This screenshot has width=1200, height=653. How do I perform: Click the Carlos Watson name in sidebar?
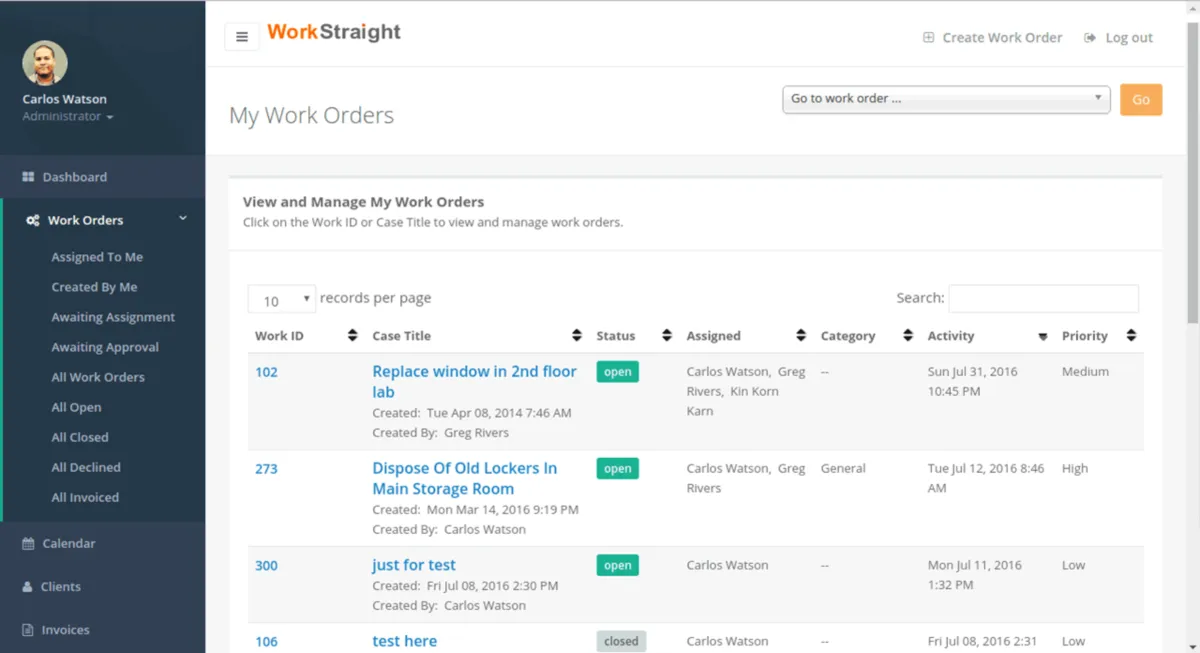[x=64, y=99]
